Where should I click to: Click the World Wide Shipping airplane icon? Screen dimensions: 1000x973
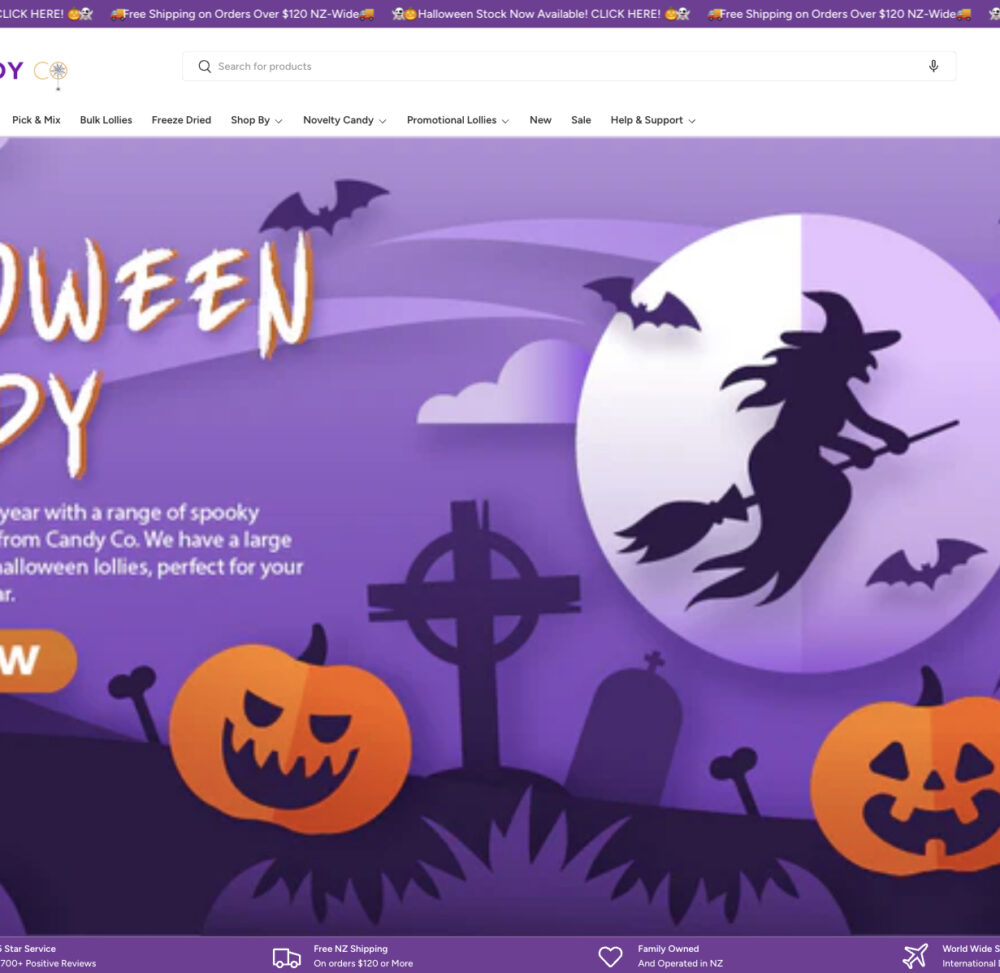coord(915,957)
